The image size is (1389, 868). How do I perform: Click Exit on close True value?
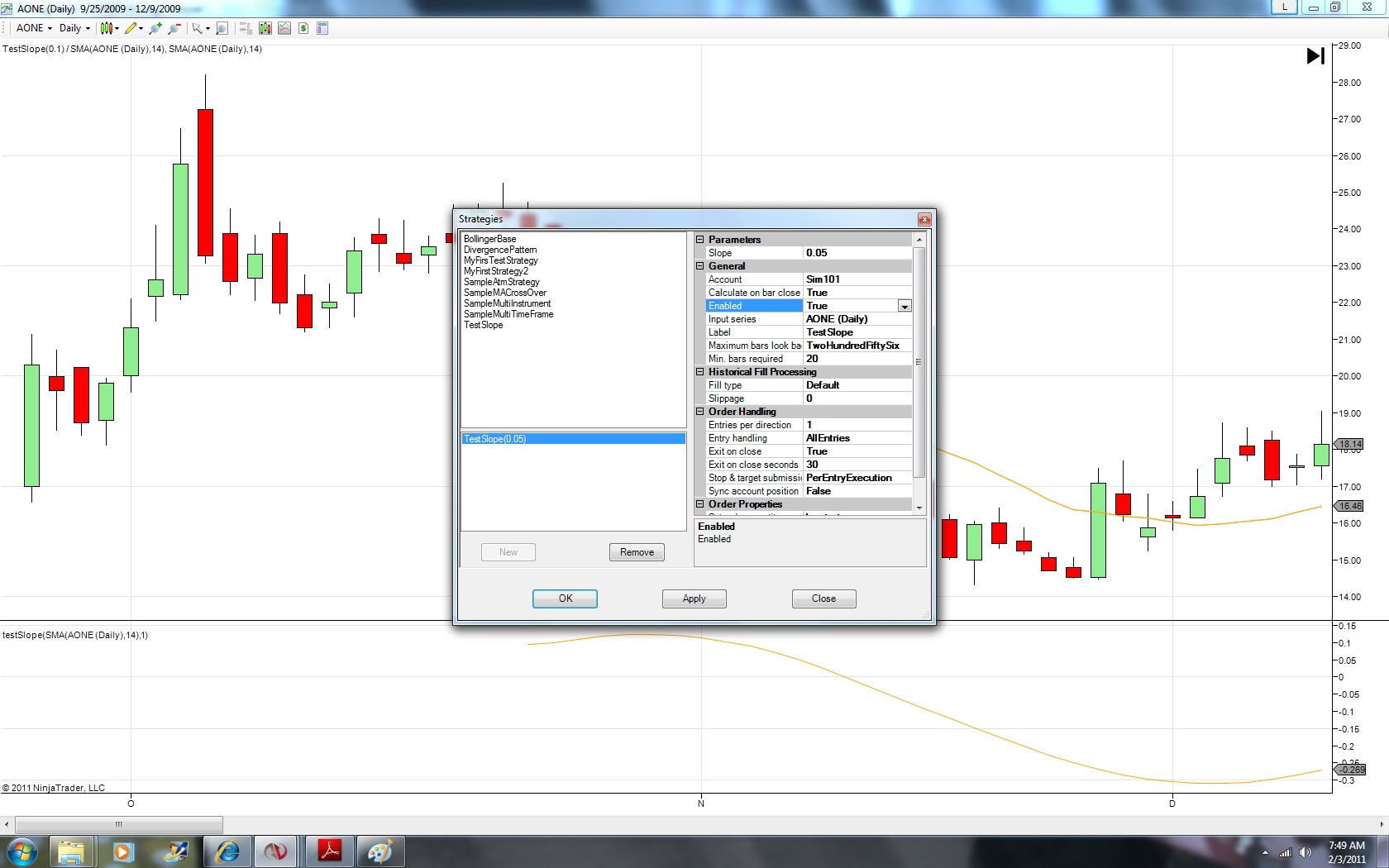coord(858,451)
